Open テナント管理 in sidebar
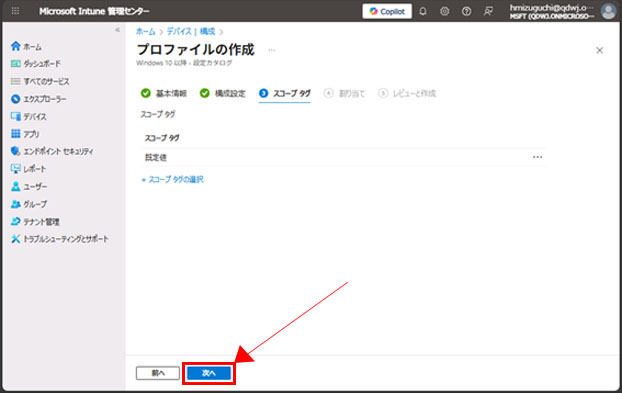Viewport: 622px width, 393px height. [x=35, y=222]
